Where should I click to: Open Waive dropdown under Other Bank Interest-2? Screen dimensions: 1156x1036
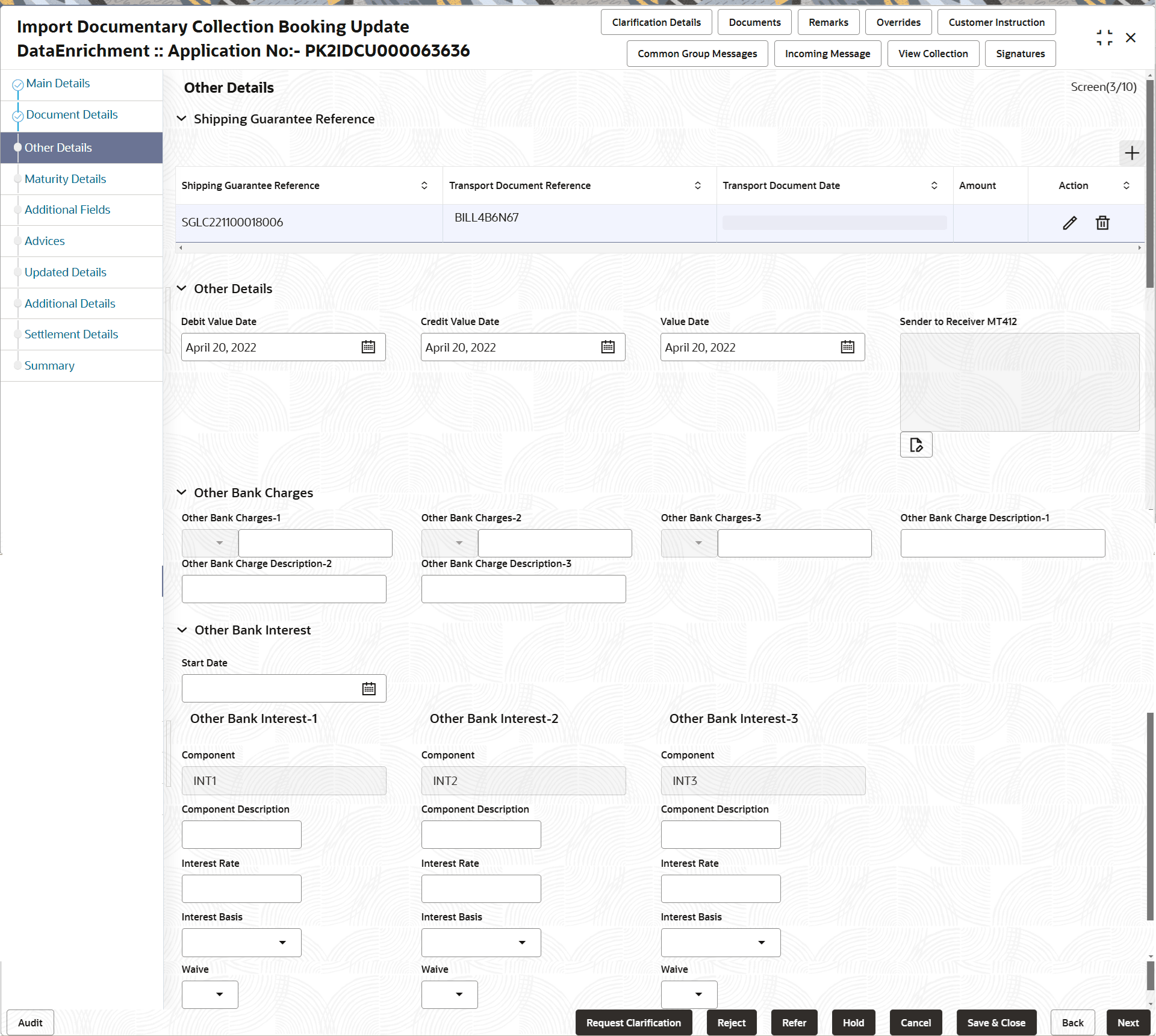tap(459, 994)
